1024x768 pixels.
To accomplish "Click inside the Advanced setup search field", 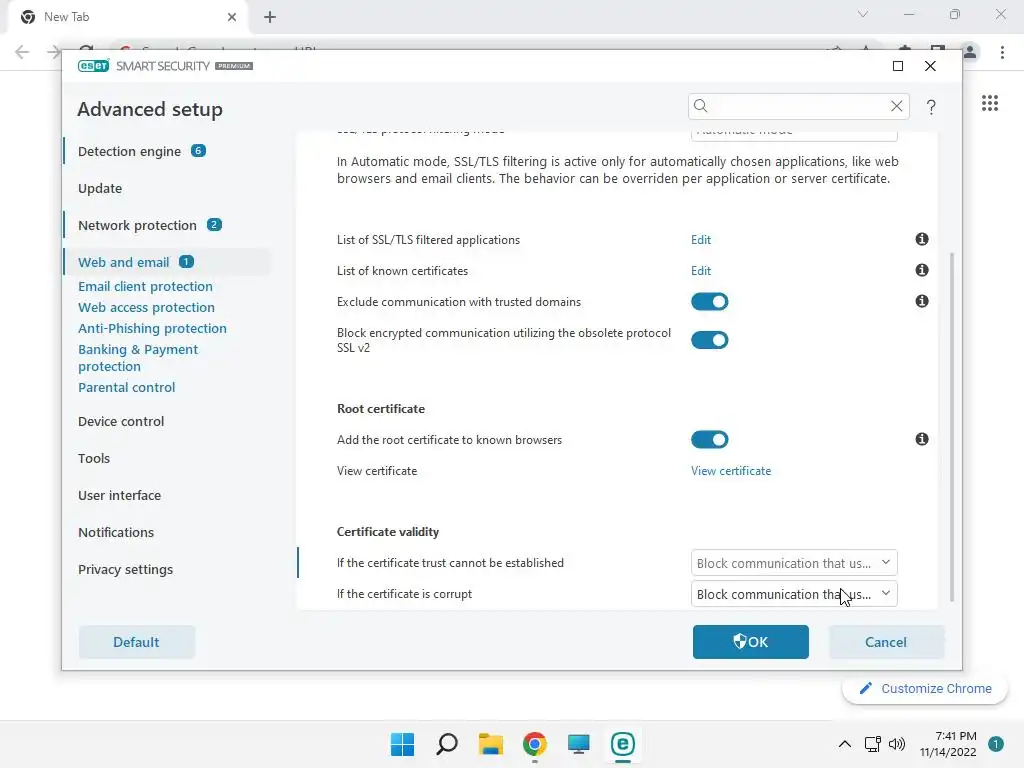I will tap(798, 106).
